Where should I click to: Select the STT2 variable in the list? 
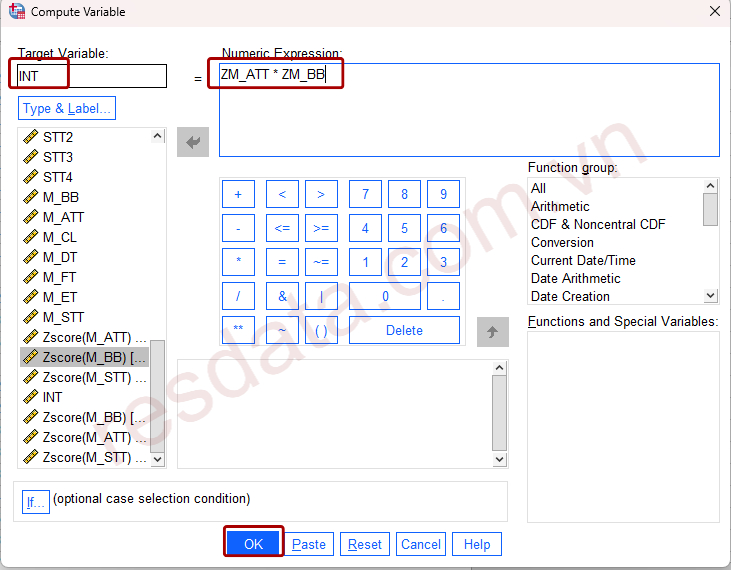pos(57,137)
